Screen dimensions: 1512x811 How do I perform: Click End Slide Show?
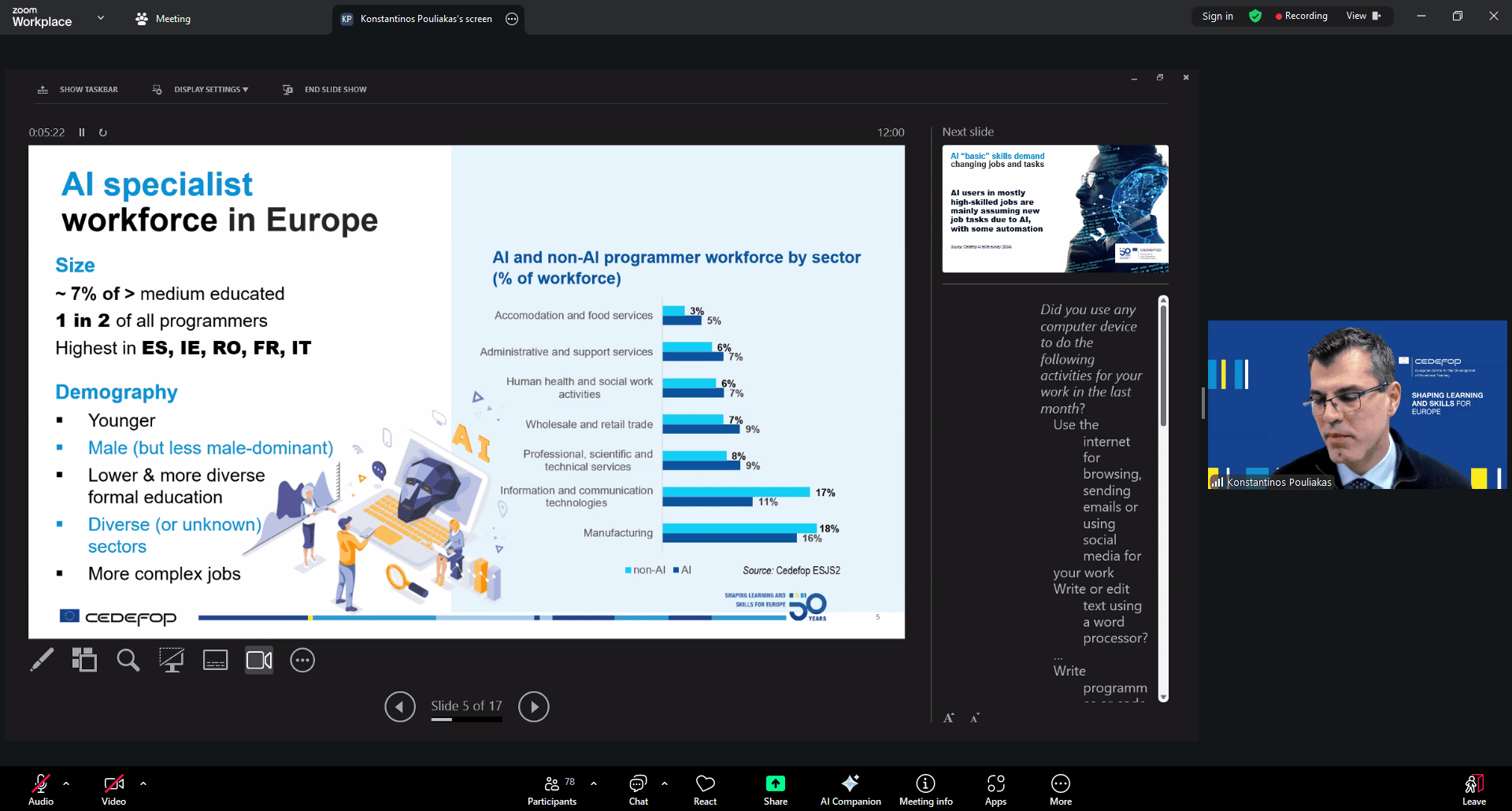click(x=326, y=90)
